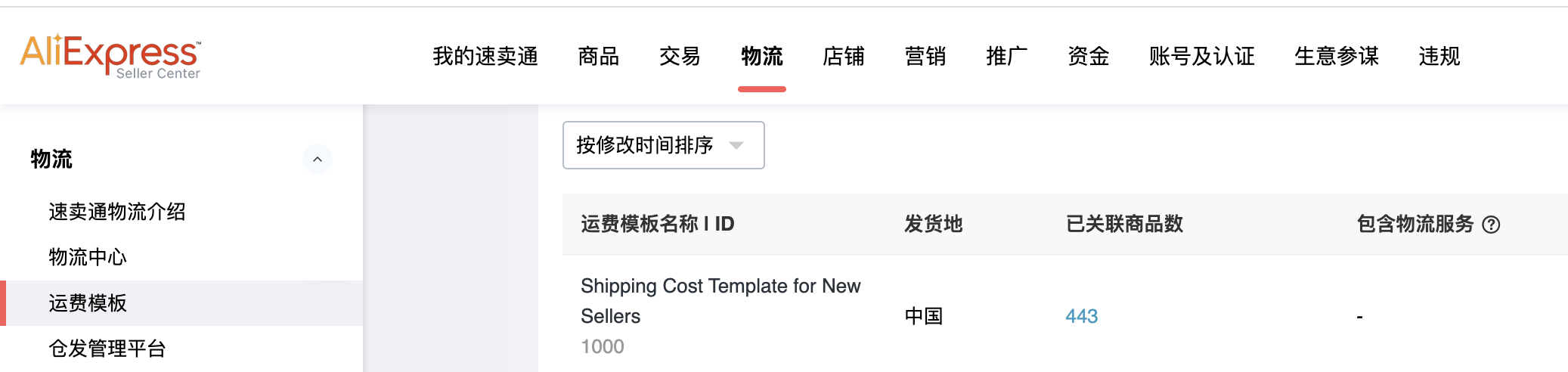Screen dimensions: 1568x372
Task: Go to 物流中心 in the sidebar
Action: pos(88,257)
